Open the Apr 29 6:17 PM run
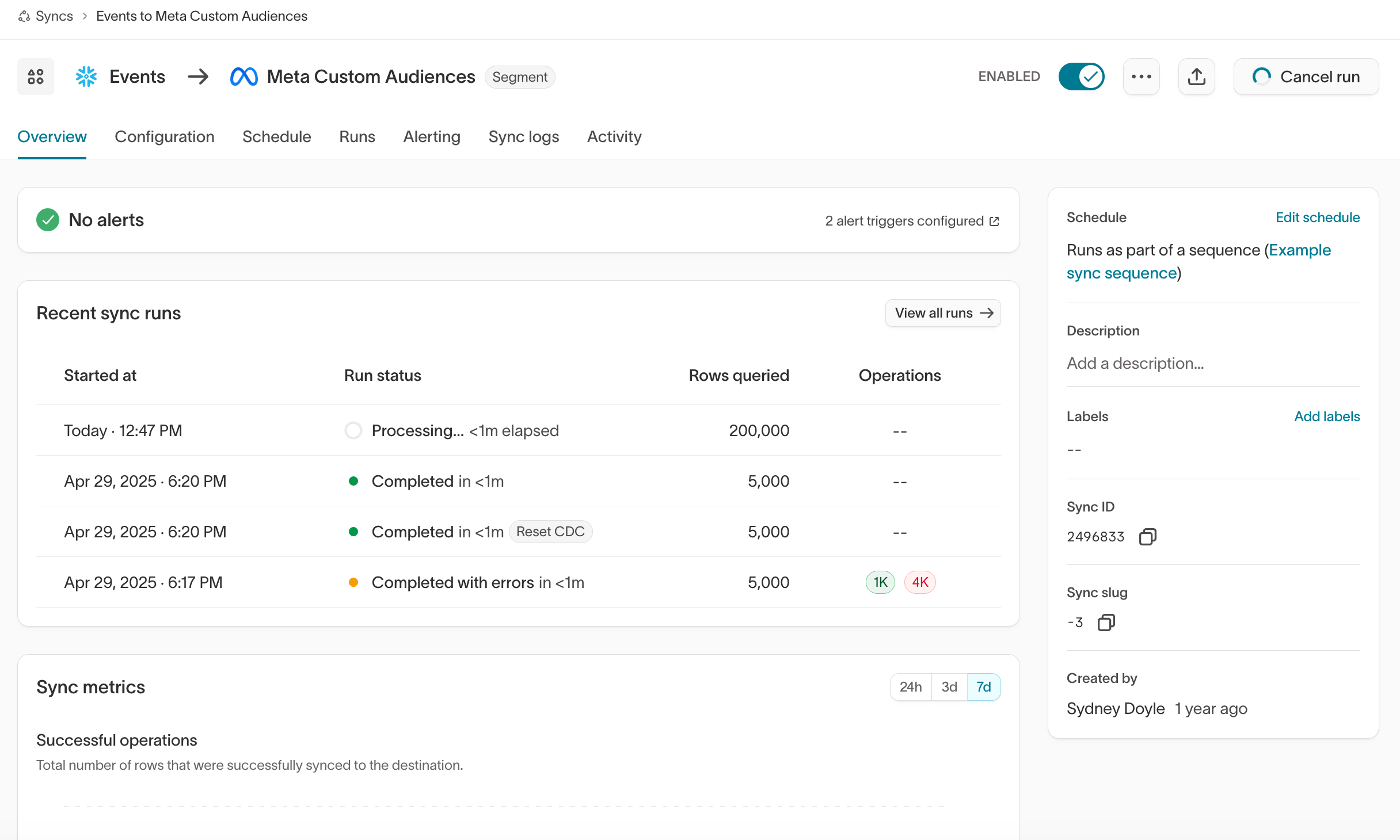 tap(518, 582)
